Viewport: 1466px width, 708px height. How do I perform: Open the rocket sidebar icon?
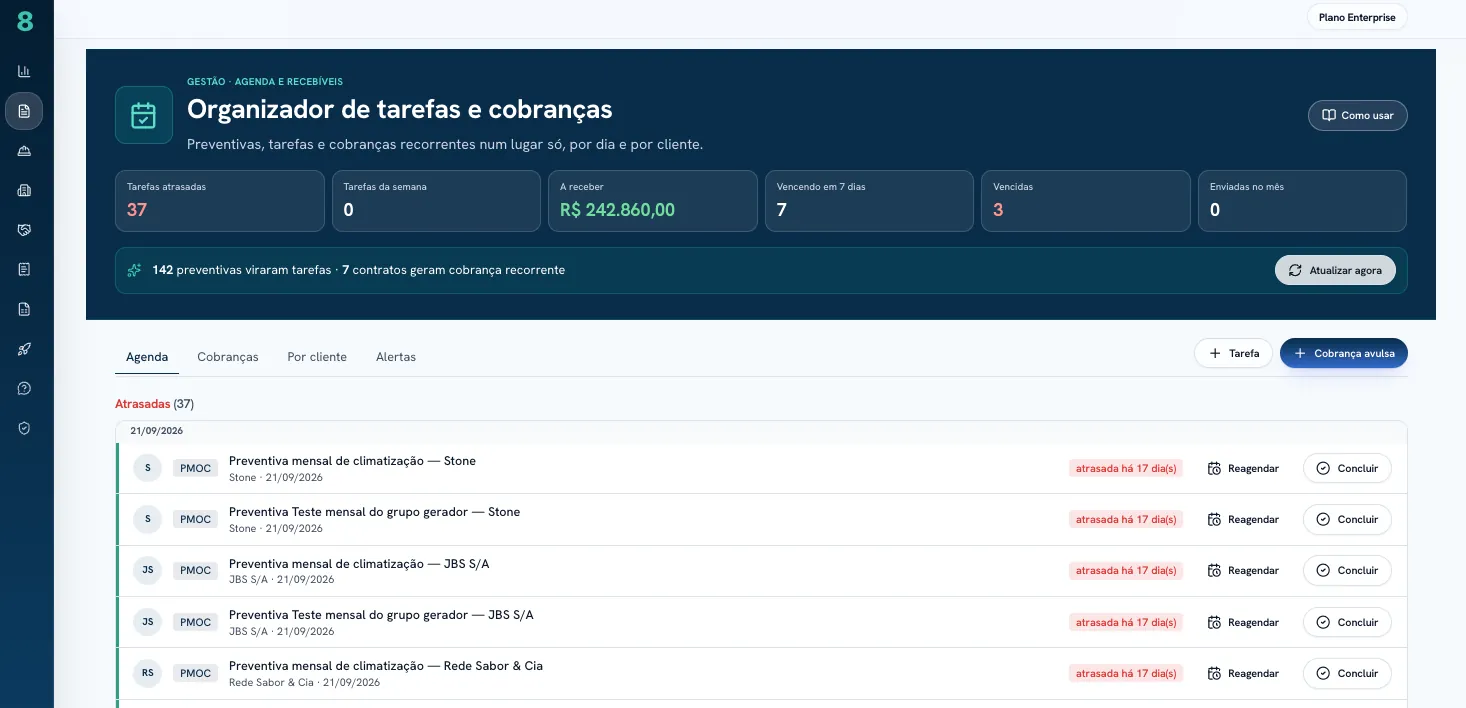click(x=24, y=349)
